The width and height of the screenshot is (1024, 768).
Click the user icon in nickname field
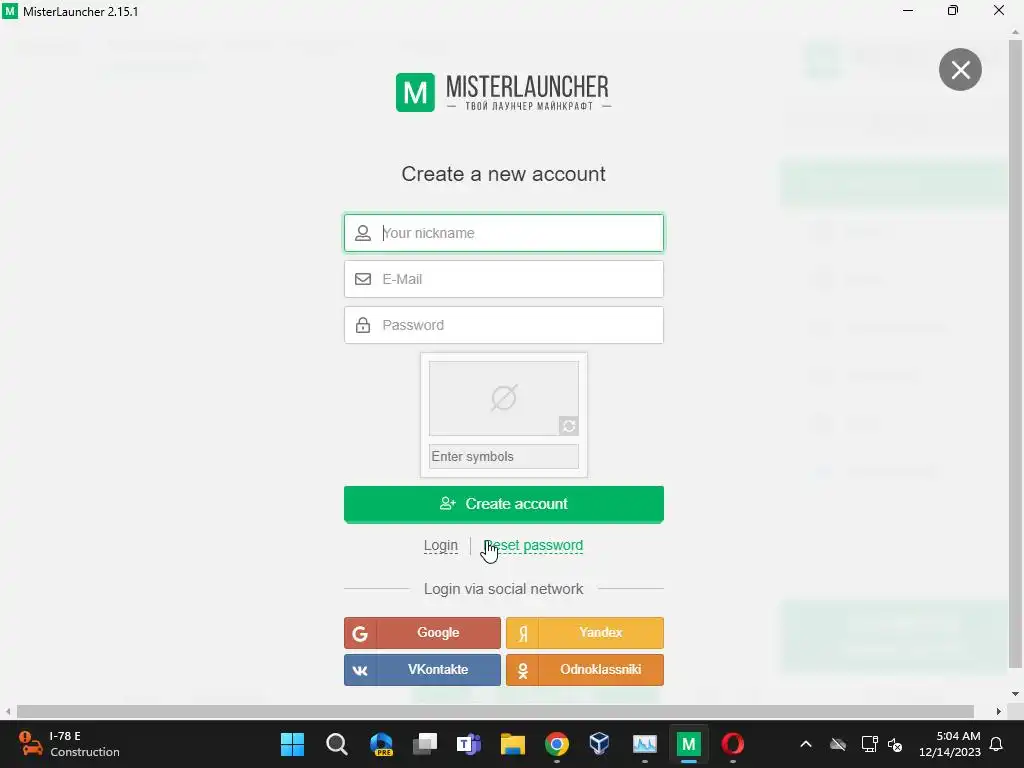click(363, 233)
